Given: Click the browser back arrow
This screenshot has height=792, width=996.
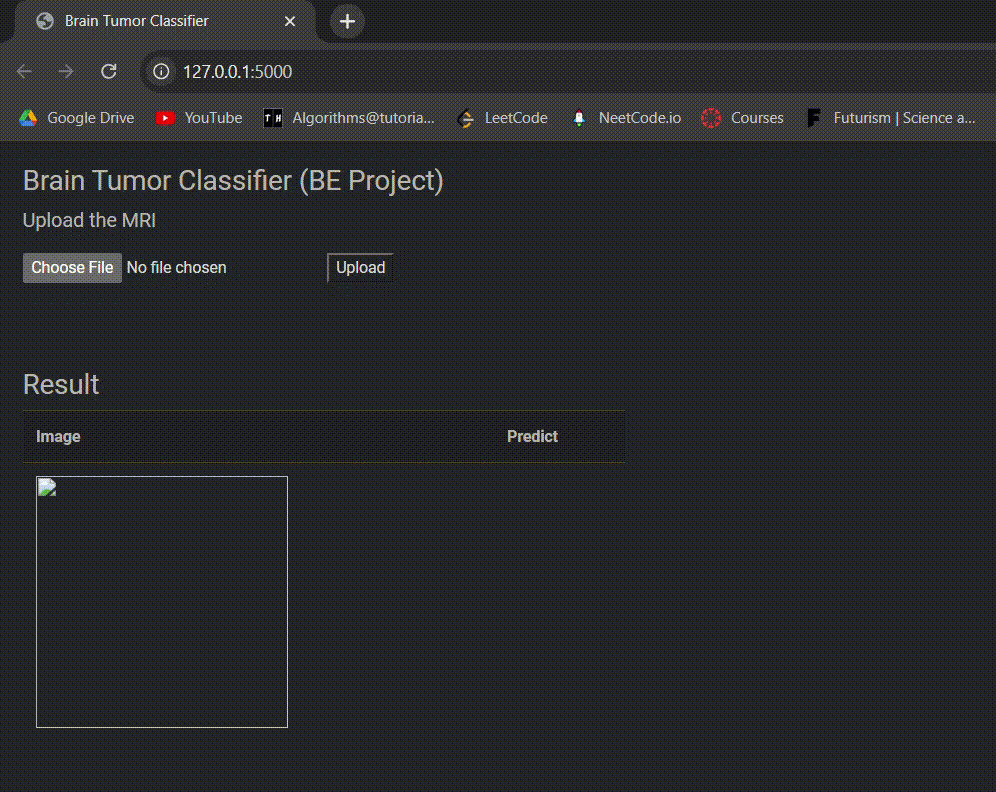Looking at the screenshot, I should tap(25, 72).
